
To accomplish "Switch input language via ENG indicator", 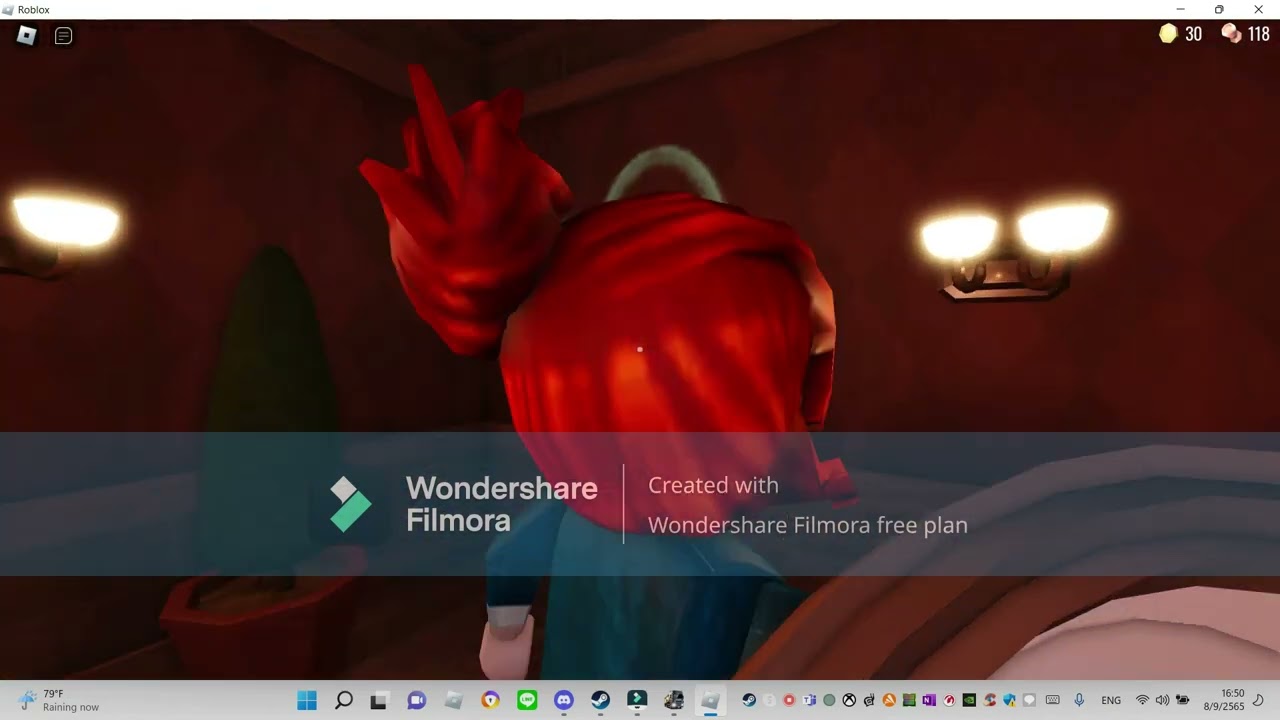I will [x=1111, y=700].
